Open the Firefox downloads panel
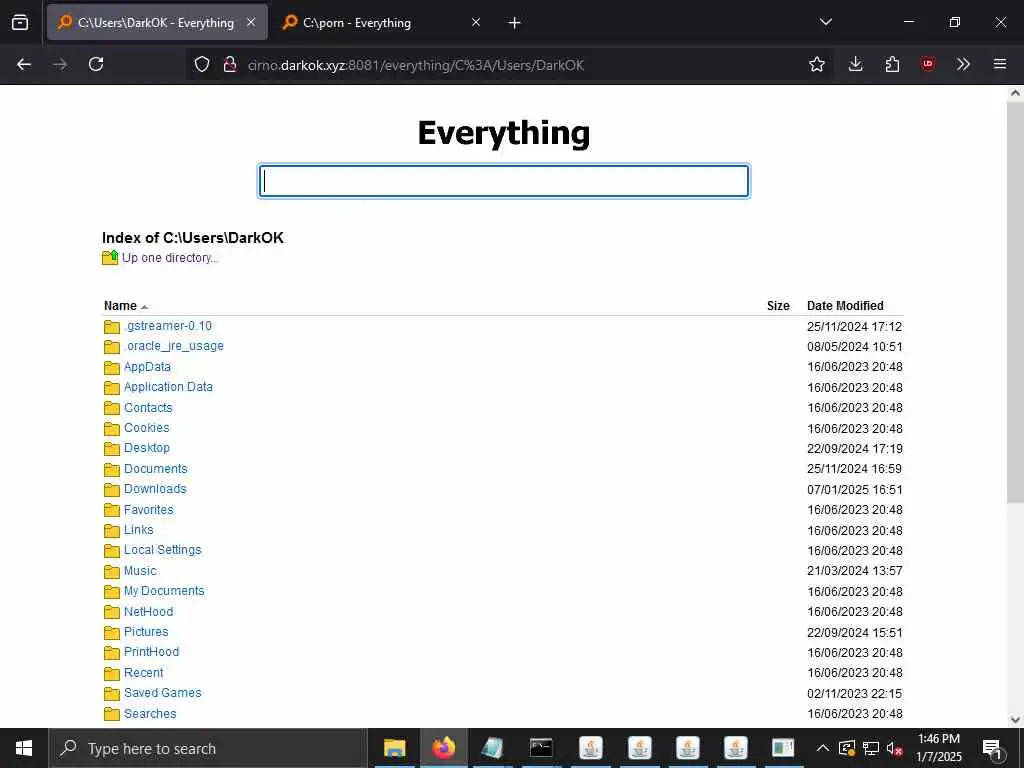The height and width of the screenshot is (768, 1024). pyautogui.click(x=856, y=64)
